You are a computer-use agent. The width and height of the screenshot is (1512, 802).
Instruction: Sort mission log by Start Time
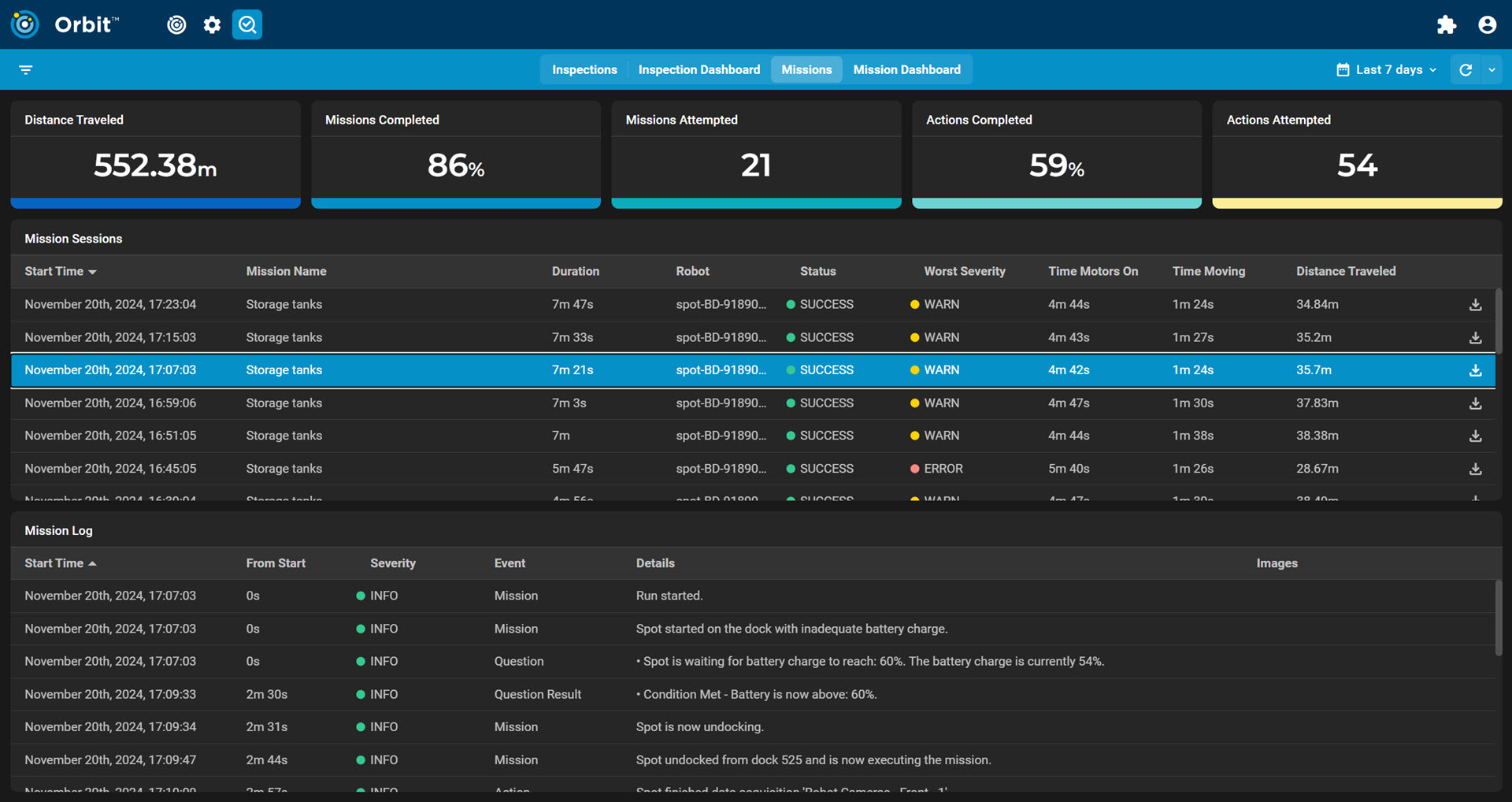pos(60,563)
